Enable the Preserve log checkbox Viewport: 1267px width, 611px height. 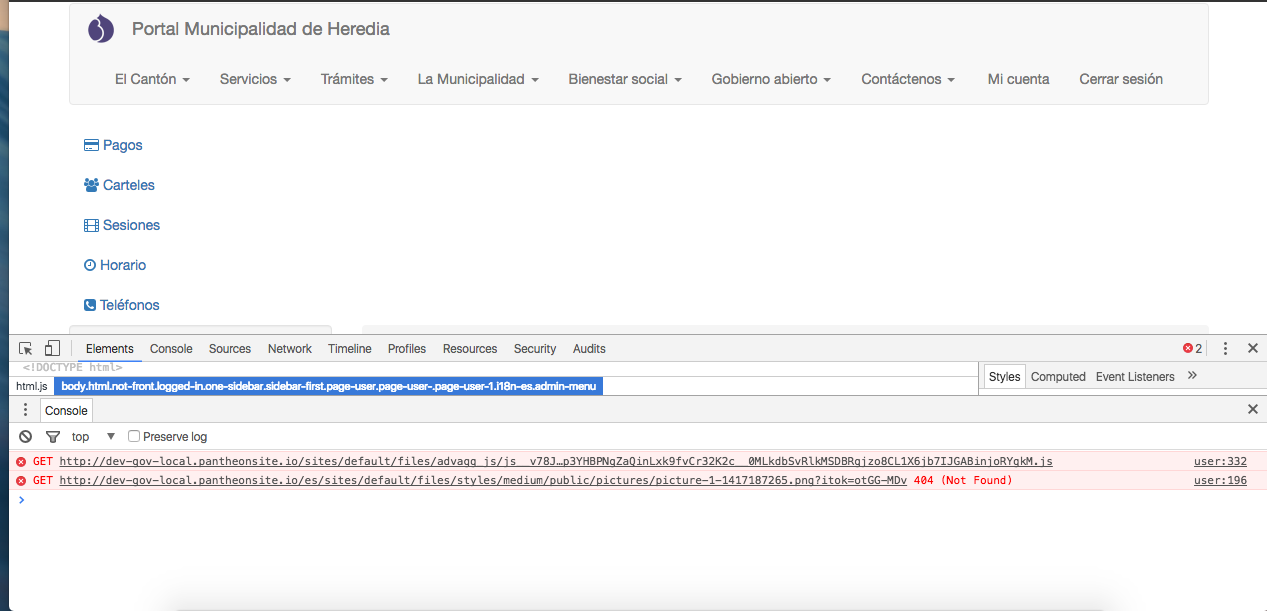coord(134,437)
